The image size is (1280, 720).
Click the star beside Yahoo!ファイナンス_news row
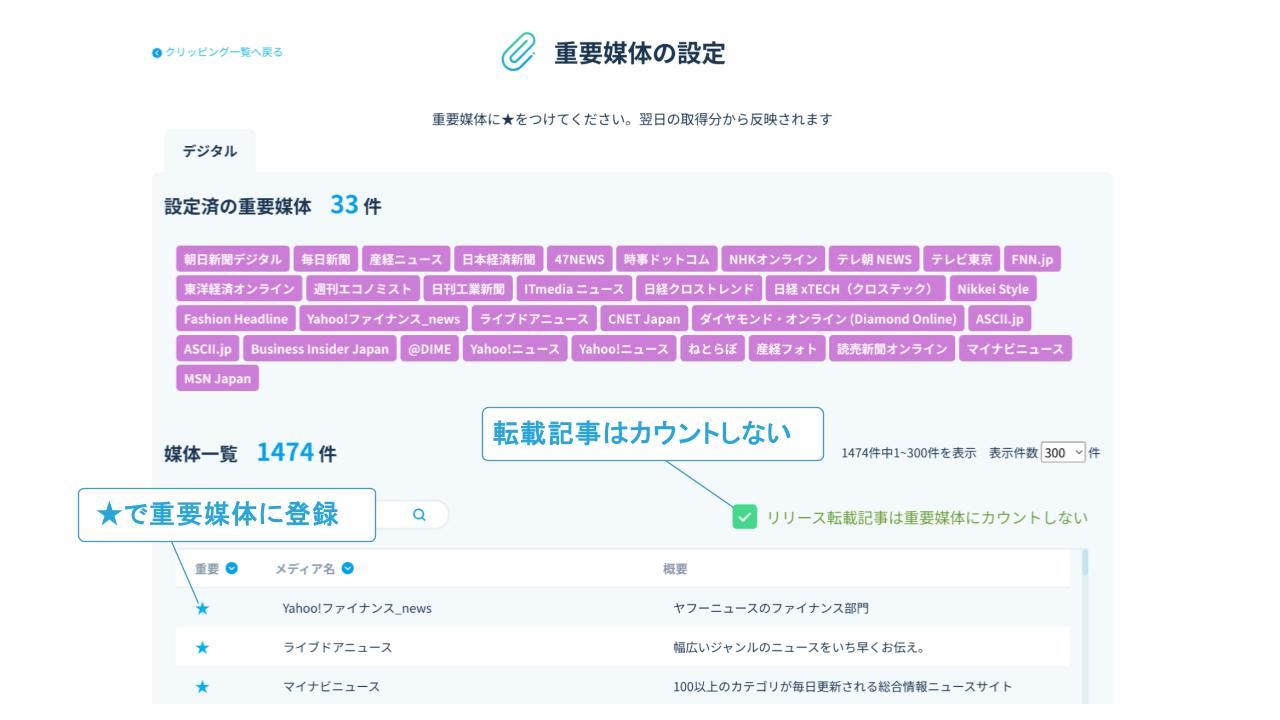coord(202,608)
